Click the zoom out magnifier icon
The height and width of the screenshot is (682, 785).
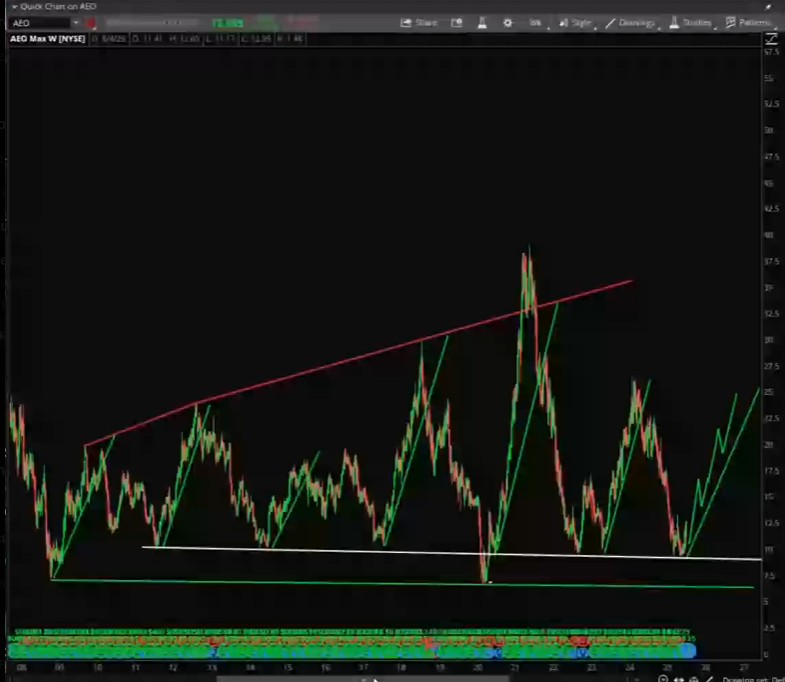(663, 679)
